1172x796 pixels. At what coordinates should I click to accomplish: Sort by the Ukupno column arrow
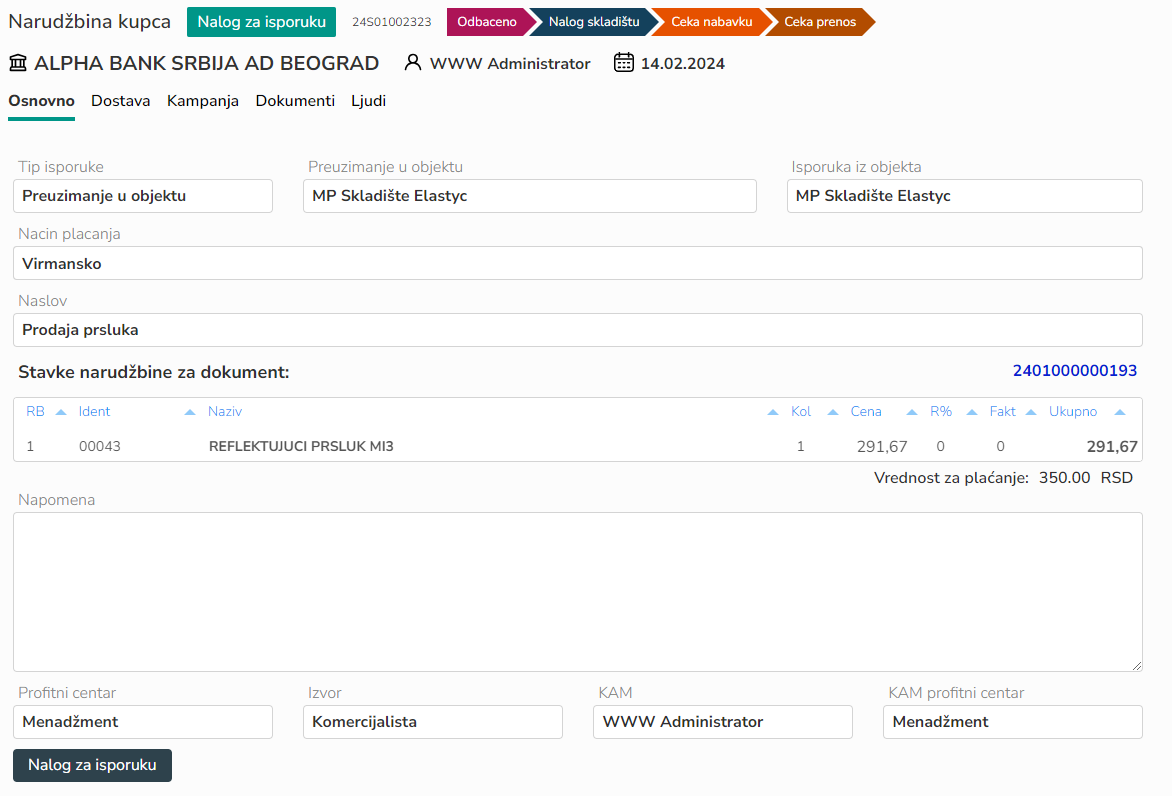[x=1120, y=412]
